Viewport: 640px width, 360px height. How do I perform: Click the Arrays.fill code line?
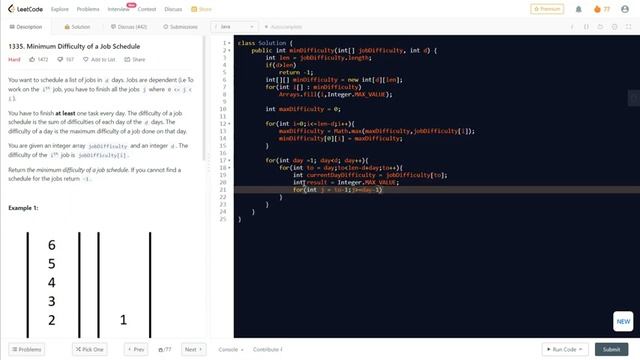pos(336,94)
